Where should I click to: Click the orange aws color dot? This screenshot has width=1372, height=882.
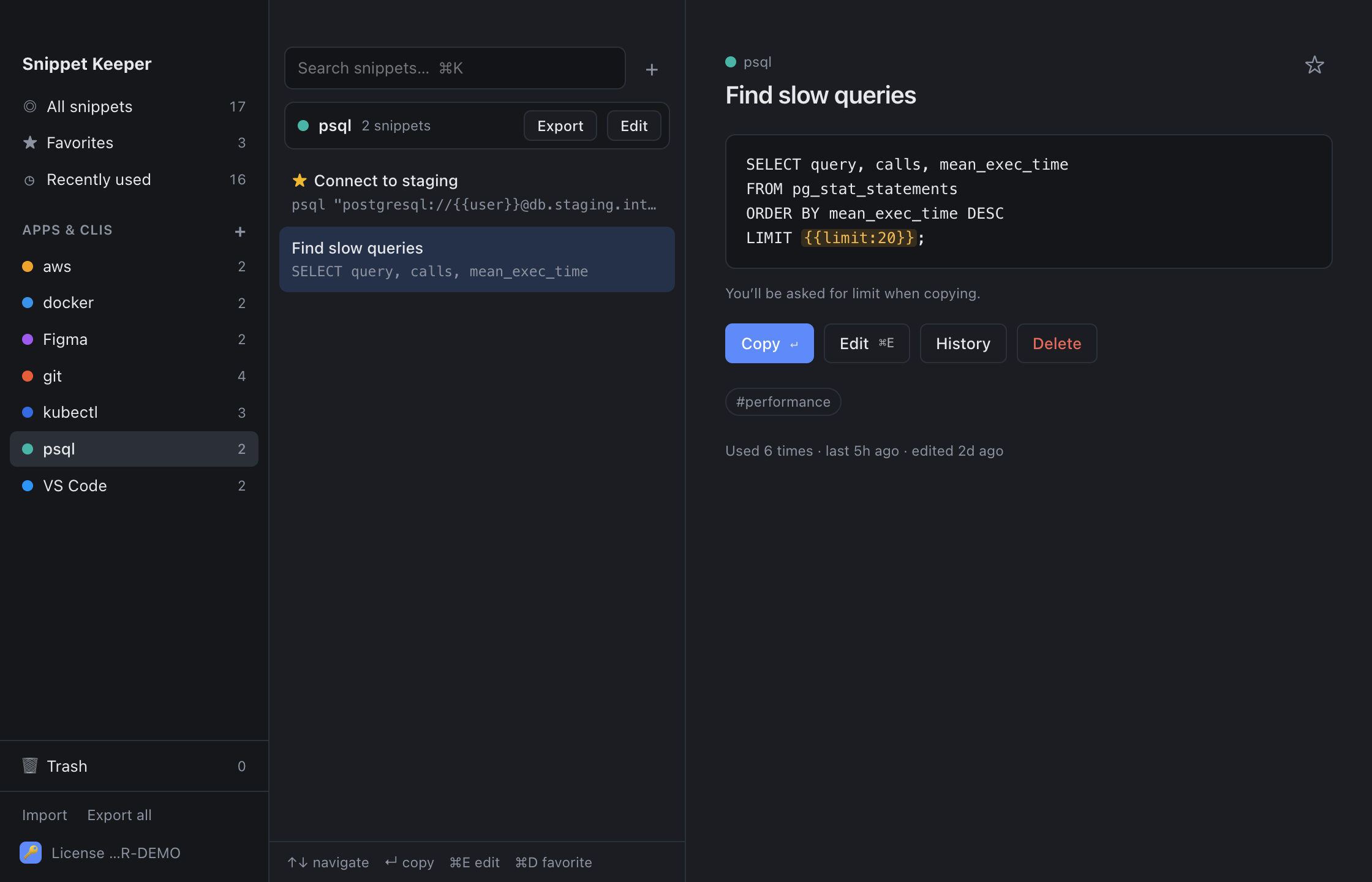pyautogui.click(x=28, y=266)
